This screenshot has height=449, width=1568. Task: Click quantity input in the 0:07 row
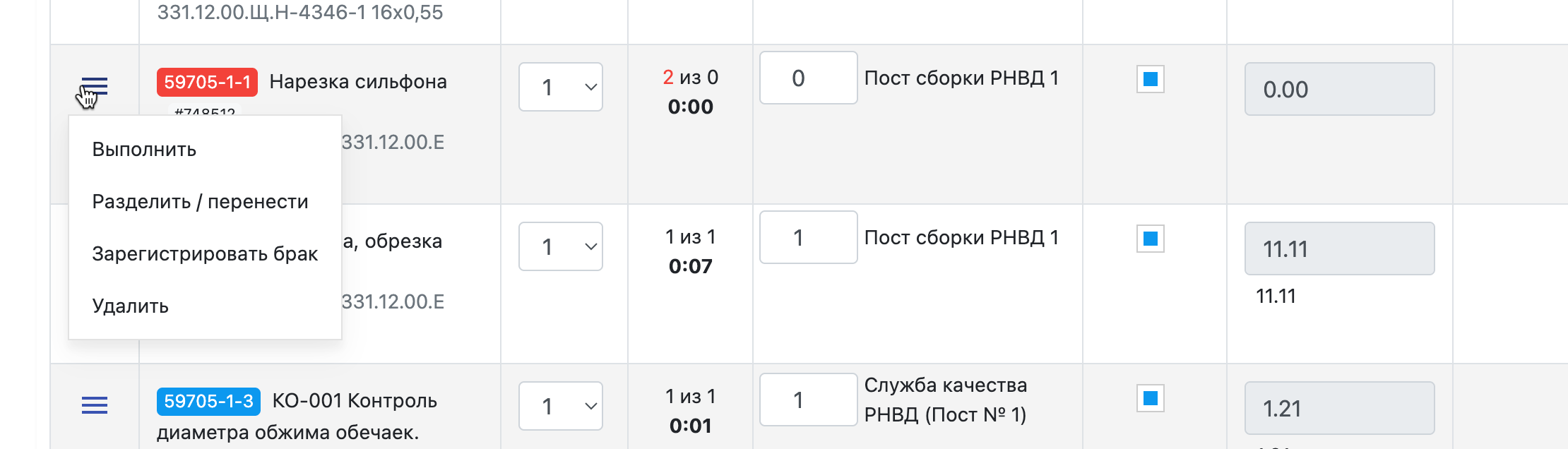[x=808, y=237]
